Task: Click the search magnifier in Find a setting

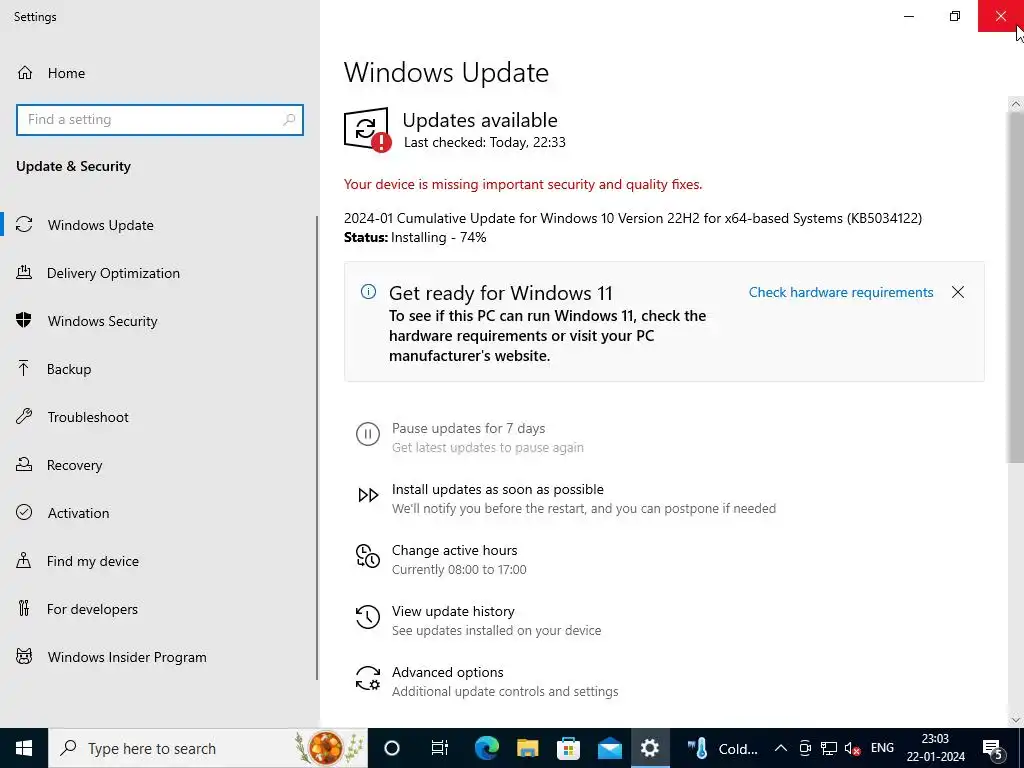Action: pos(289,120)
